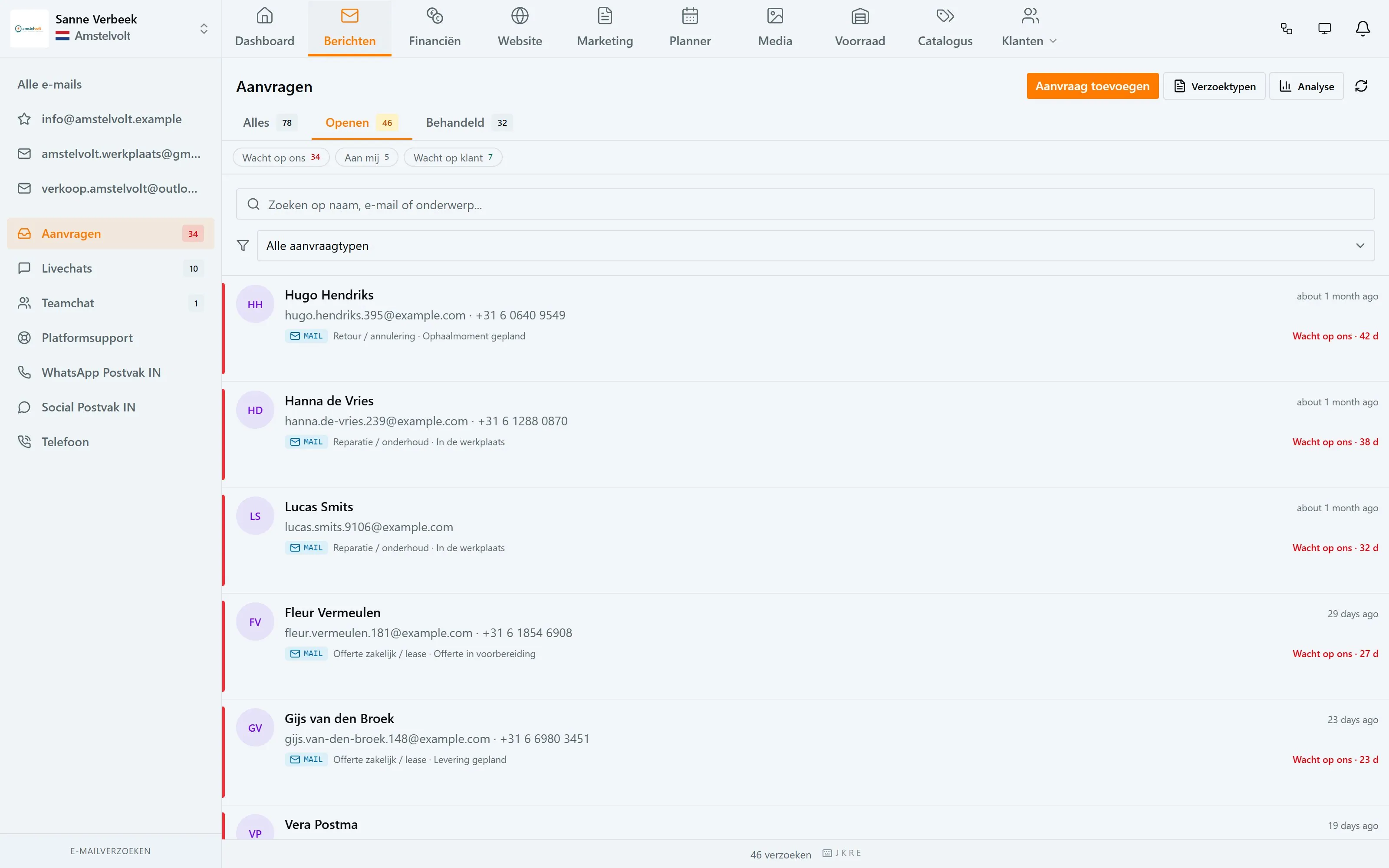
Task: Open the Catalogus tab
Action: point(945,28)
